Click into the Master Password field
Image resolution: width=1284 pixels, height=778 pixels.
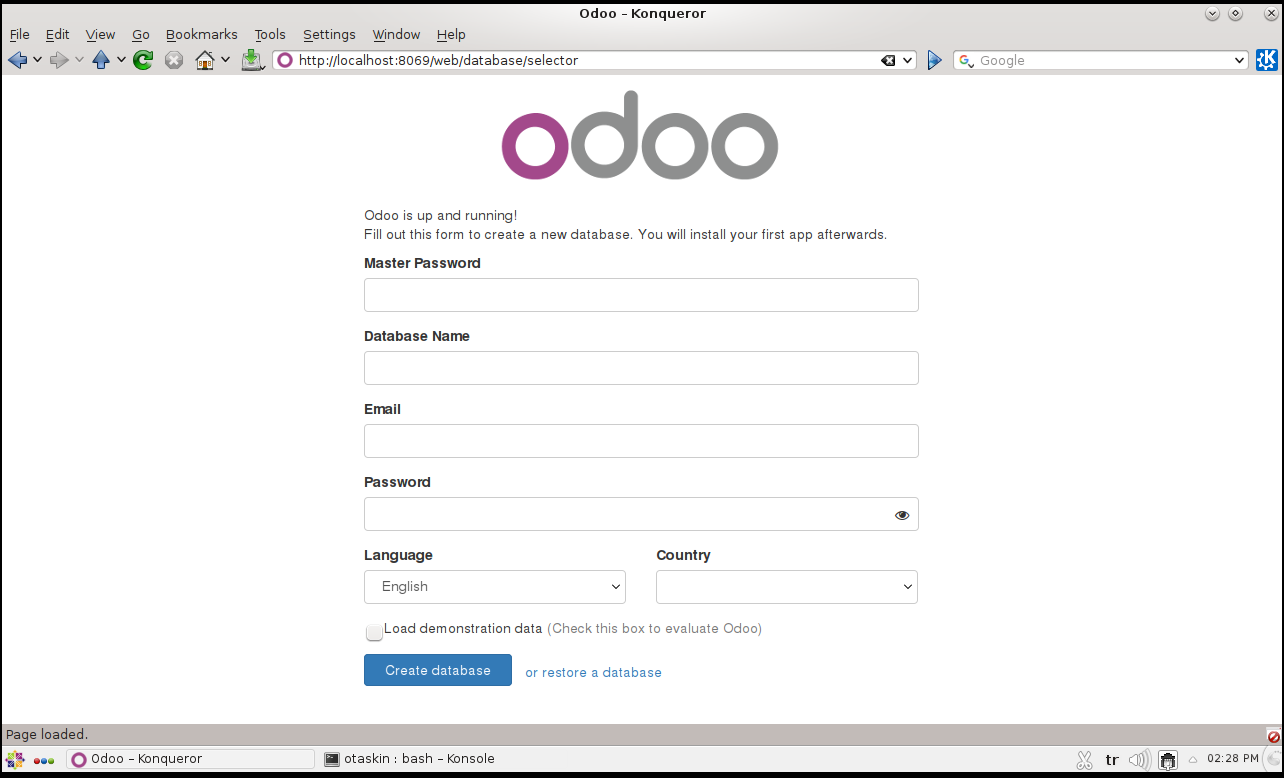coord(641,295)
